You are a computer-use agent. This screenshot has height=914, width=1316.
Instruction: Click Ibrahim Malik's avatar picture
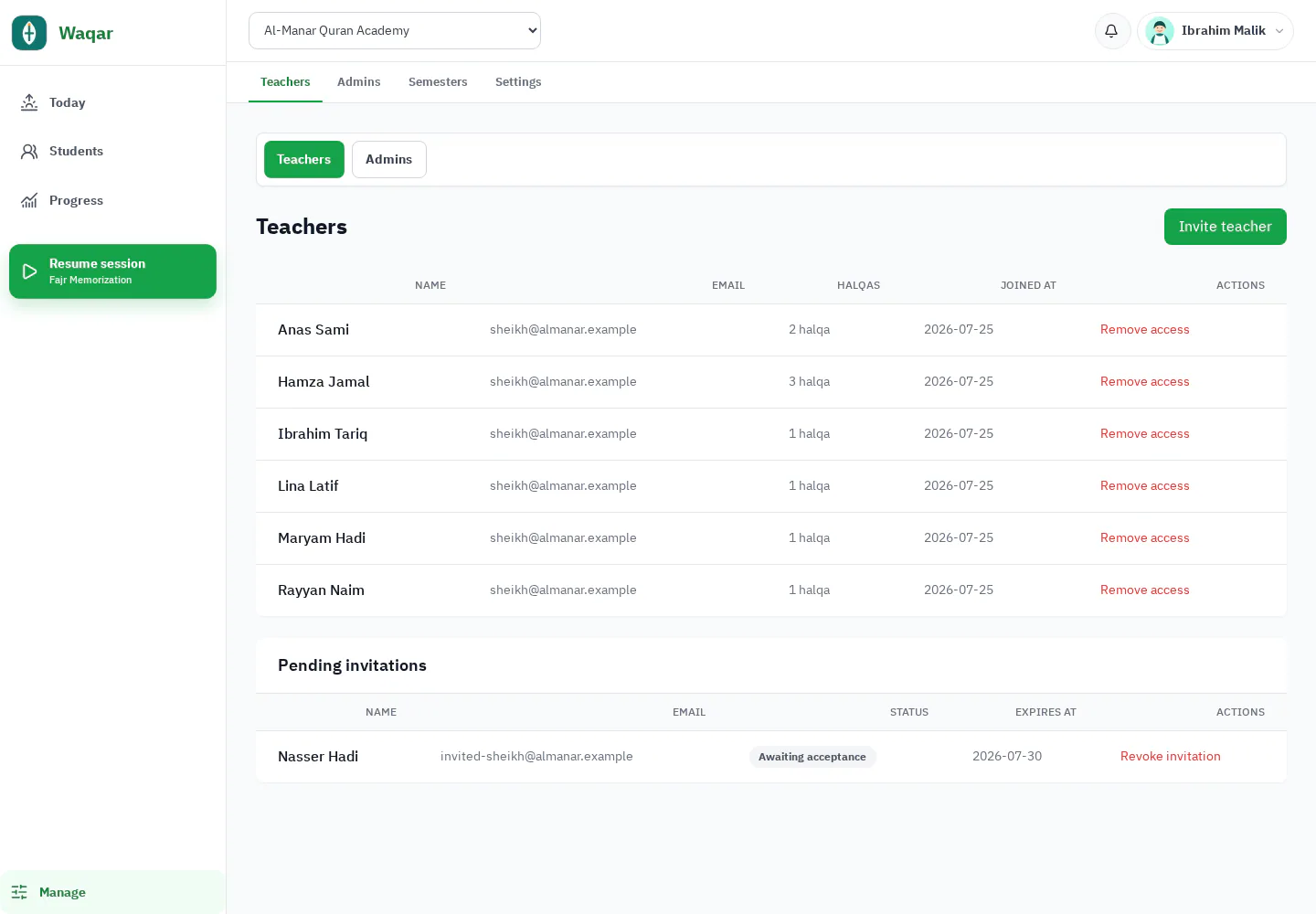(x=1160, y=31)
